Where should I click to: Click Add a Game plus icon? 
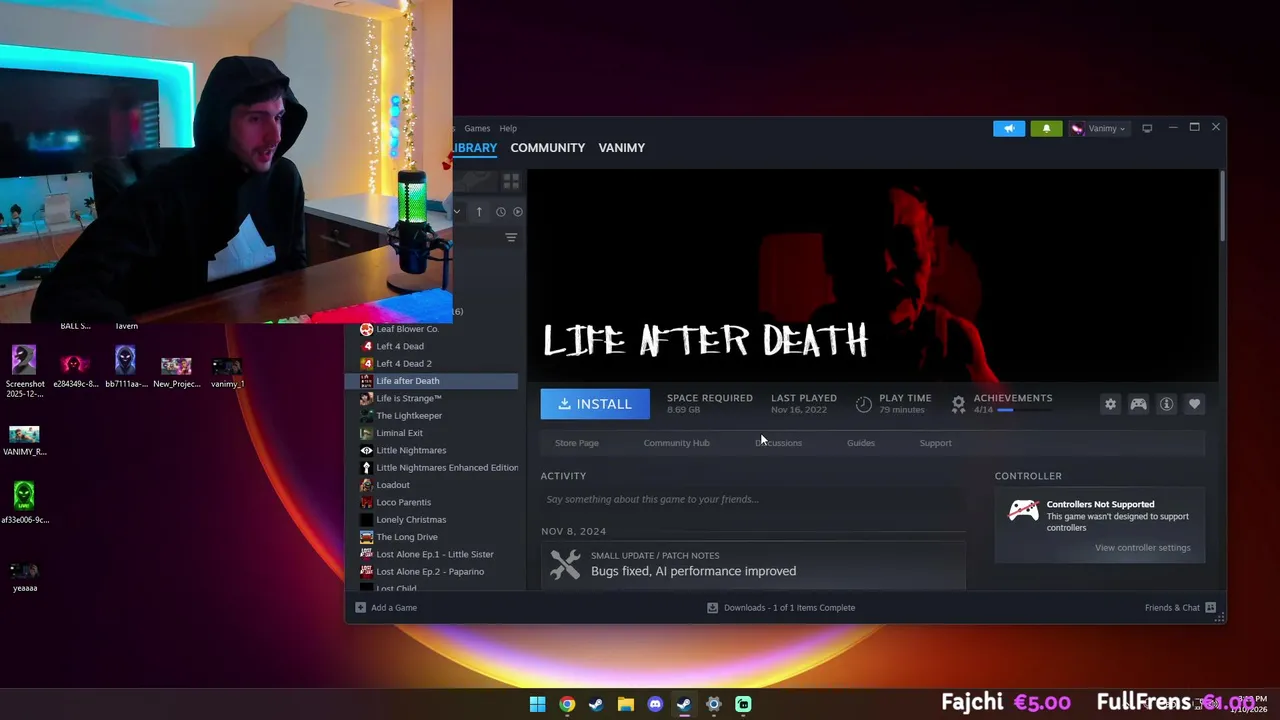(361, 607)
